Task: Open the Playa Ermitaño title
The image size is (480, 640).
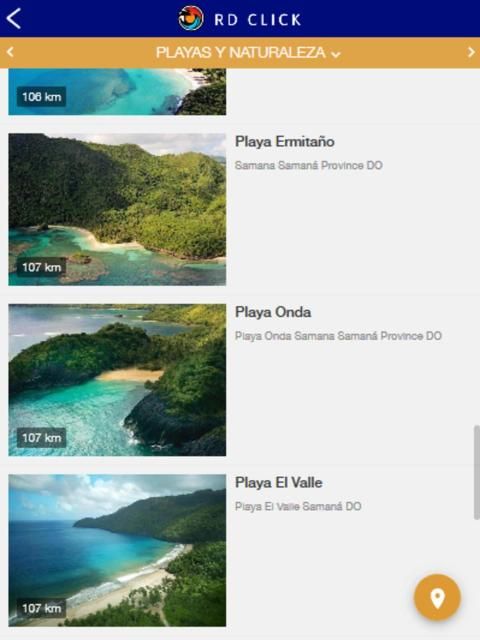Action: [284, 142]
